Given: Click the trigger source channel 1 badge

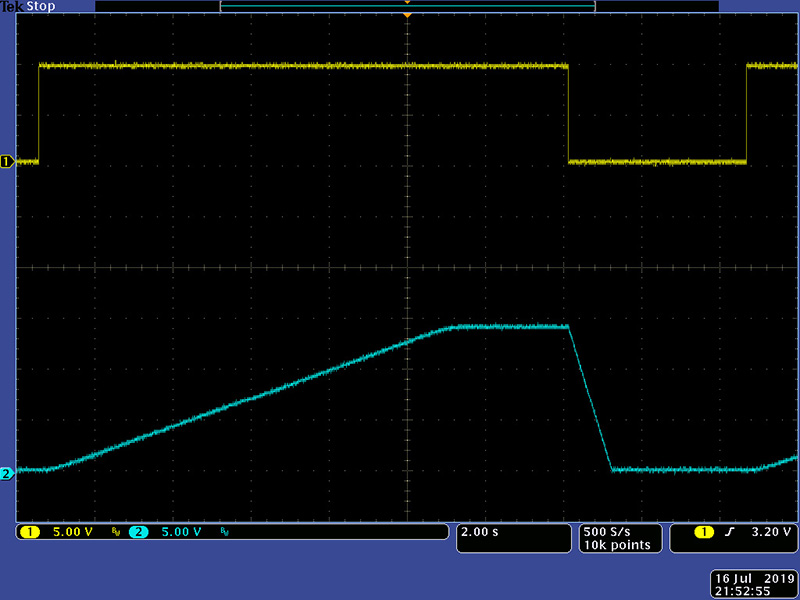Looking at the screenshot, I should point(704,532).
